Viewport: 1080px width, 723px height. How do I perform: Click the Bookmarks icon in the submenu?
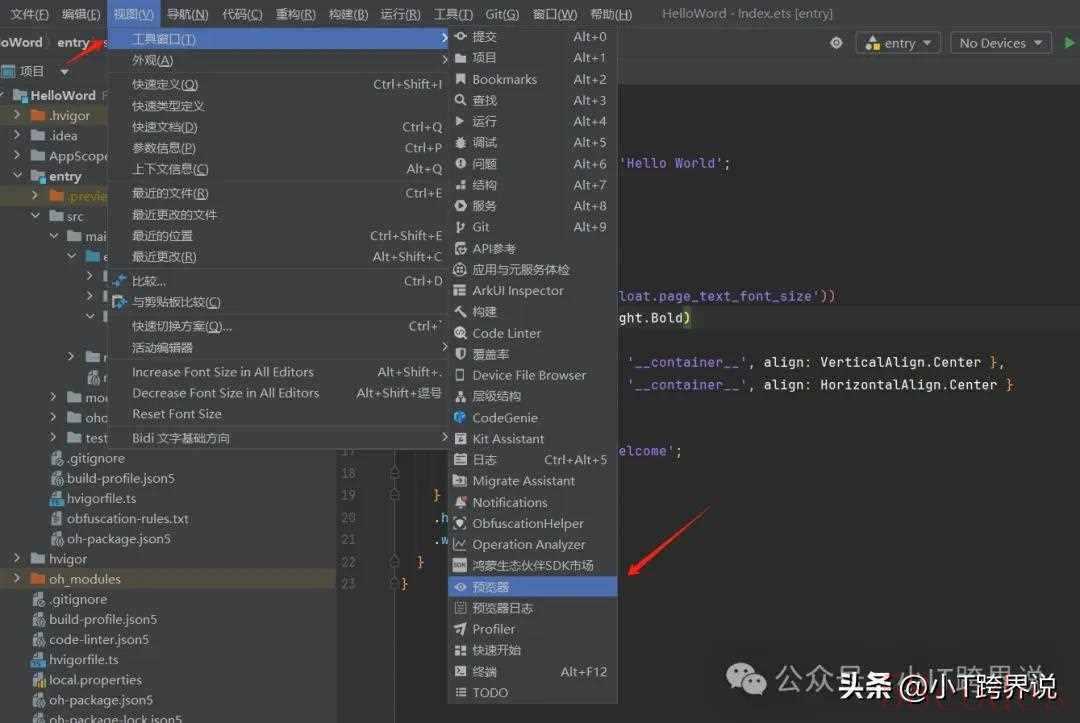461,79
